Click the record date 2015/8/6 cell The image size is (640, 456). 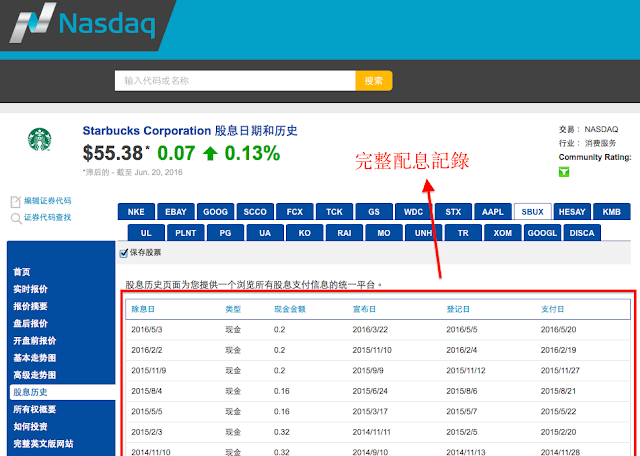pyautogui.click(x=462, y=391)
